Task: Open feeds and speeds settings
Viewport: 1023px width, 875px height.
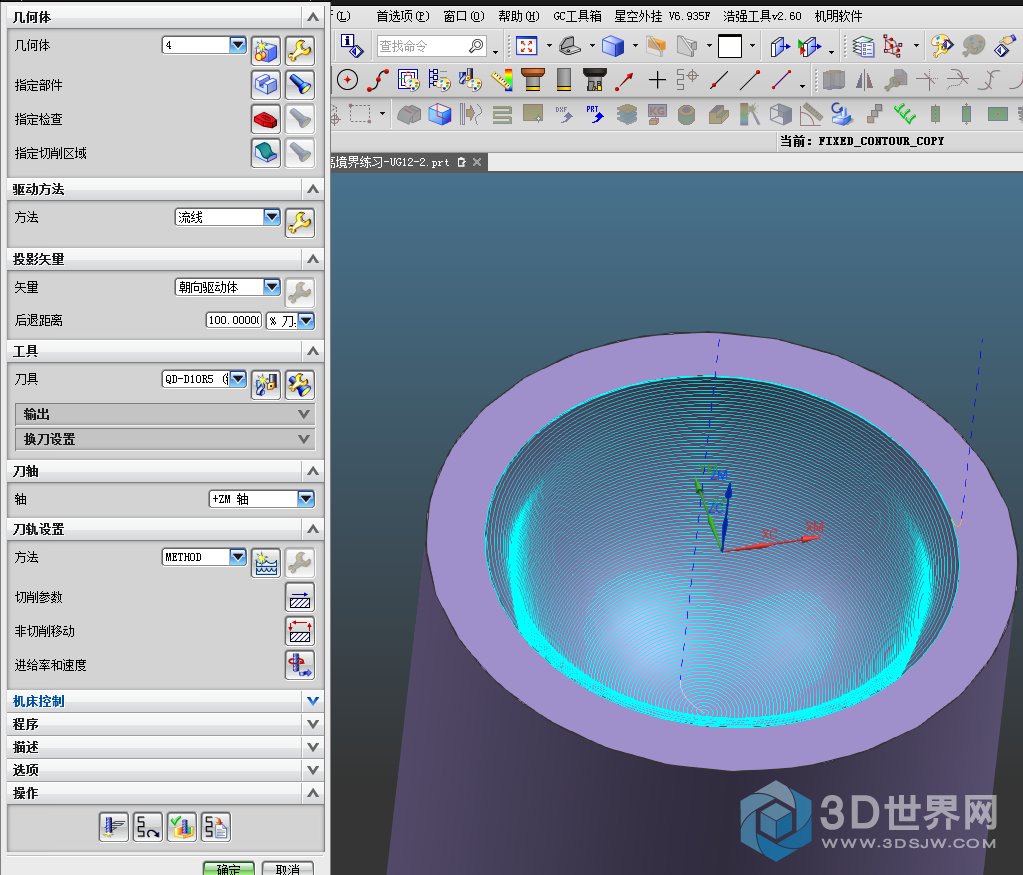Action: point(299,665)
